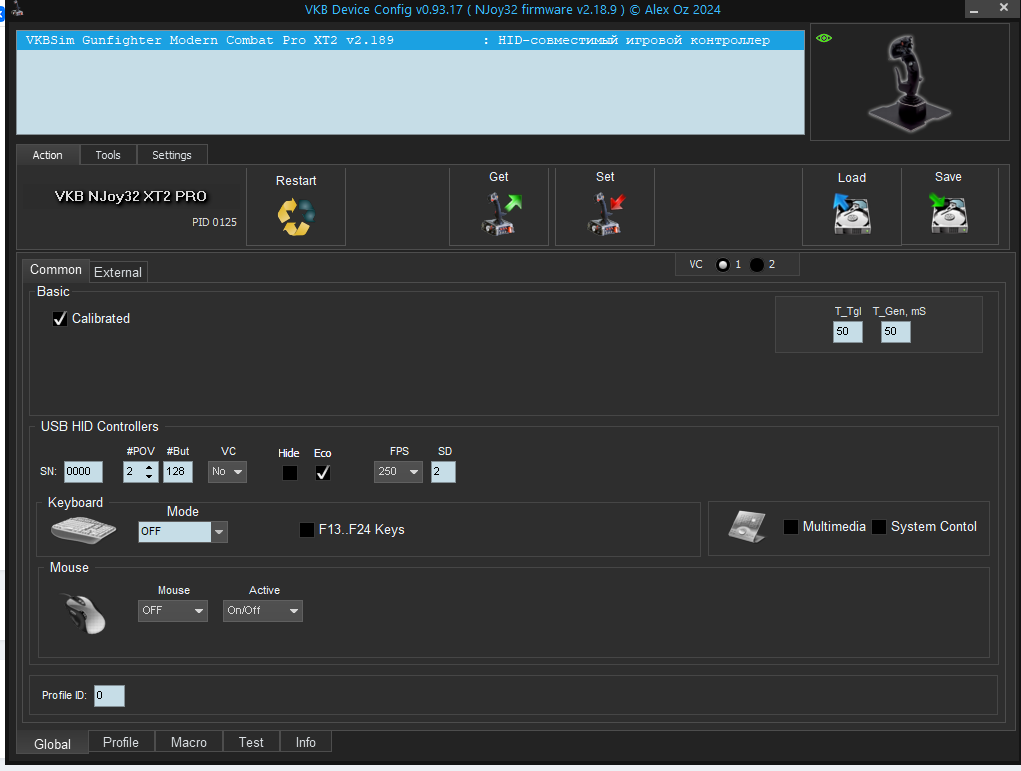Screen dimensions: 1021x771
Task: Click the Get joystick icon
Action: [x=501, y=214]
